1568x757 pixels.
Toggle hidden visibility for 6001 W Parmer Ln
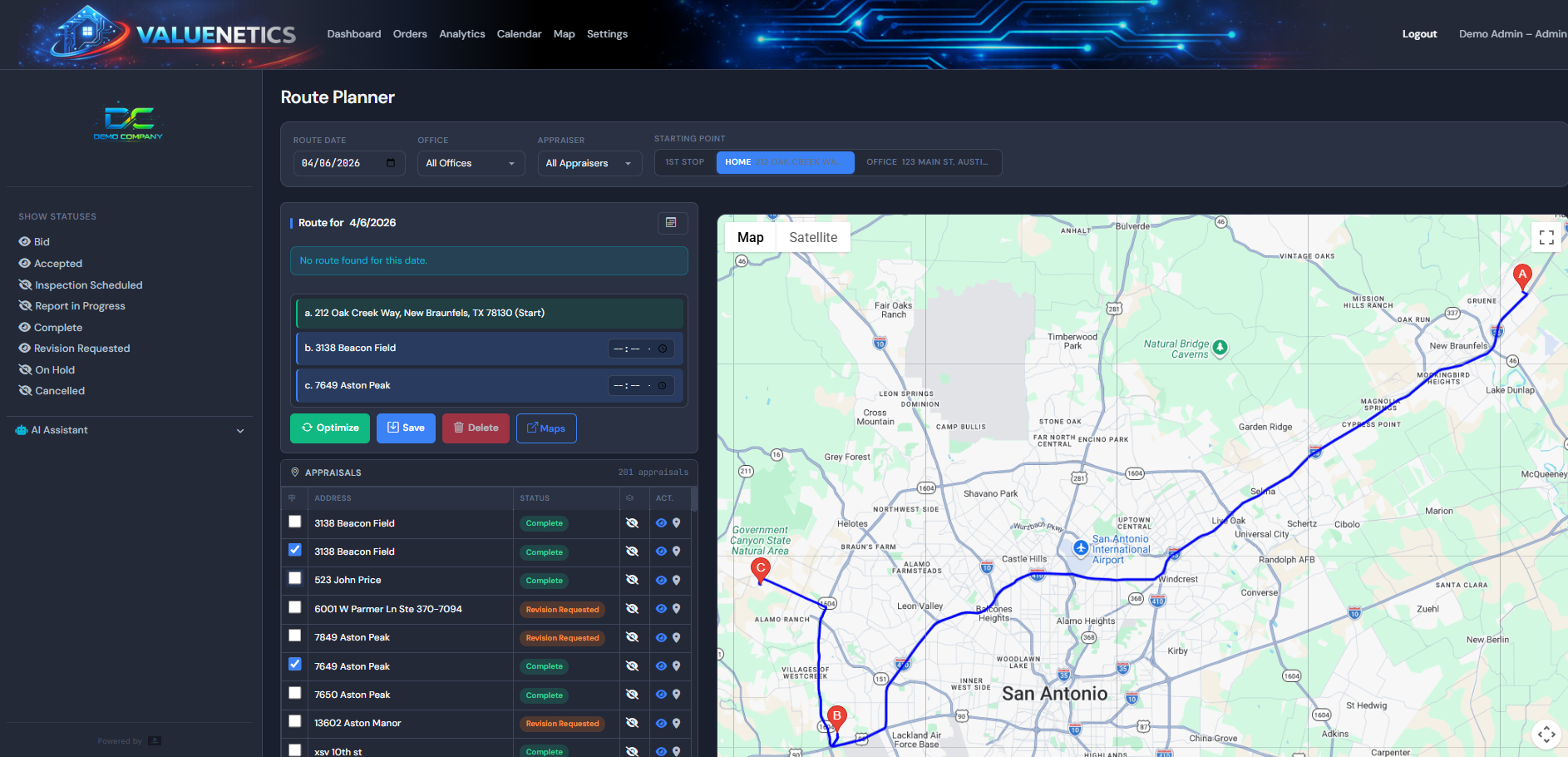click(633, 608)
